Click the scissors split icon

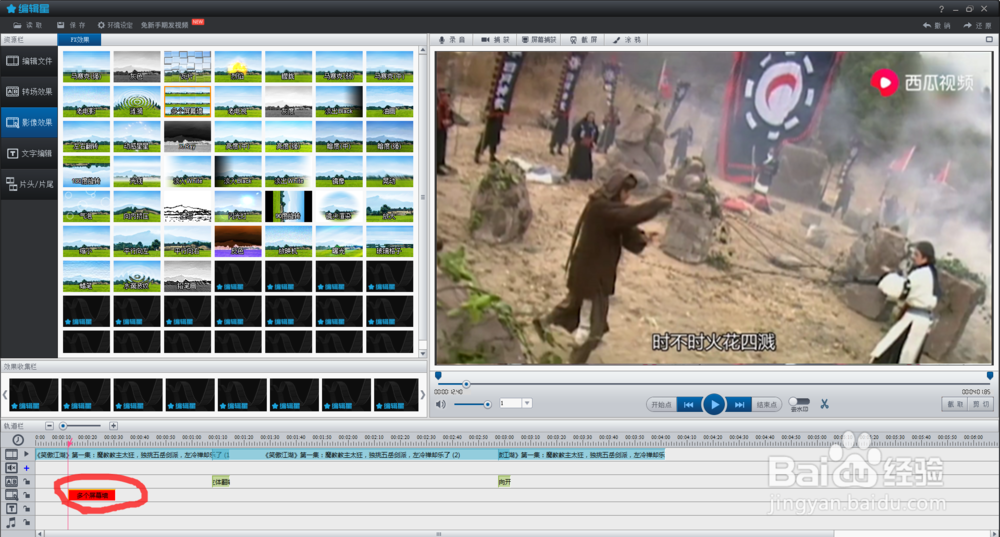point(825,404)
